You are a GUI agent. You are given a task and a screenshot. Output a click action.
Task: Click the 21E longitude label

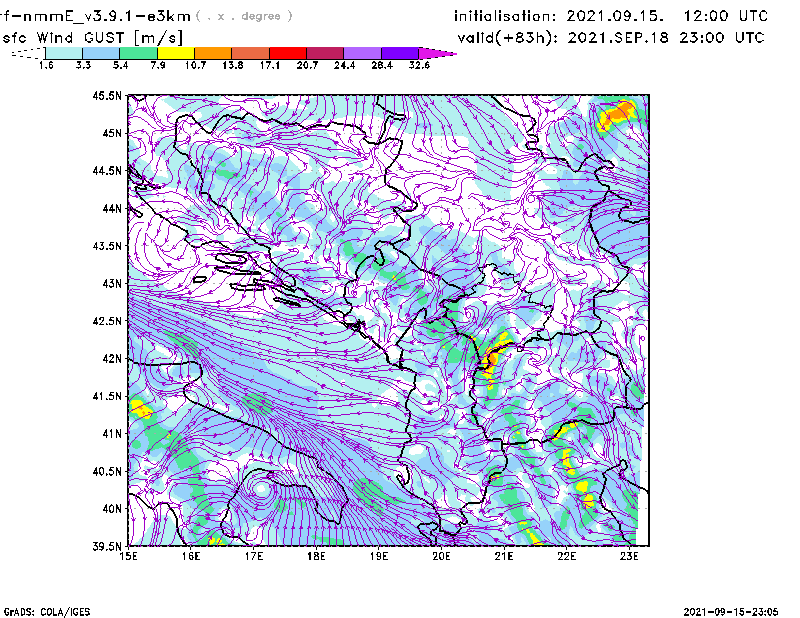click(504, 556)
